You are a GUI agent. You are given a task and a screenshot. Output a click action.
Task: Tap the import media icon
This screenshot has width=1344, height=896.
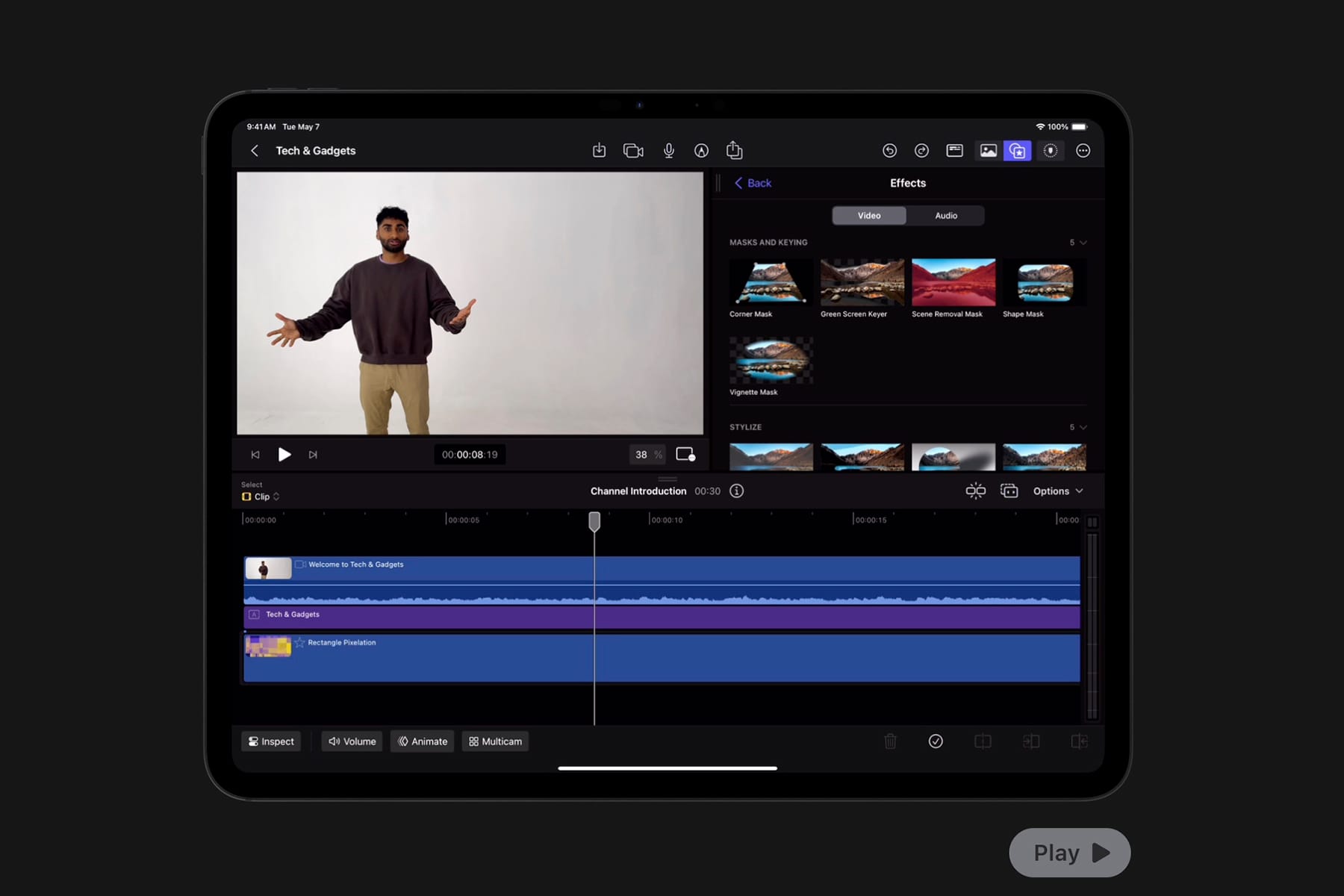(599, 151)
